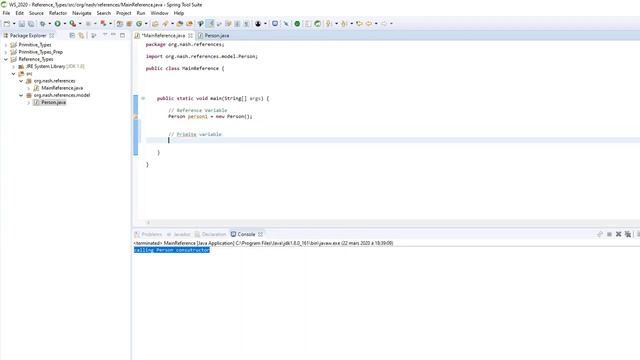Click Remove All Terminated Launches in Console
The width and height of the screenshot is (640, 360).
click(x=628, y=234)
